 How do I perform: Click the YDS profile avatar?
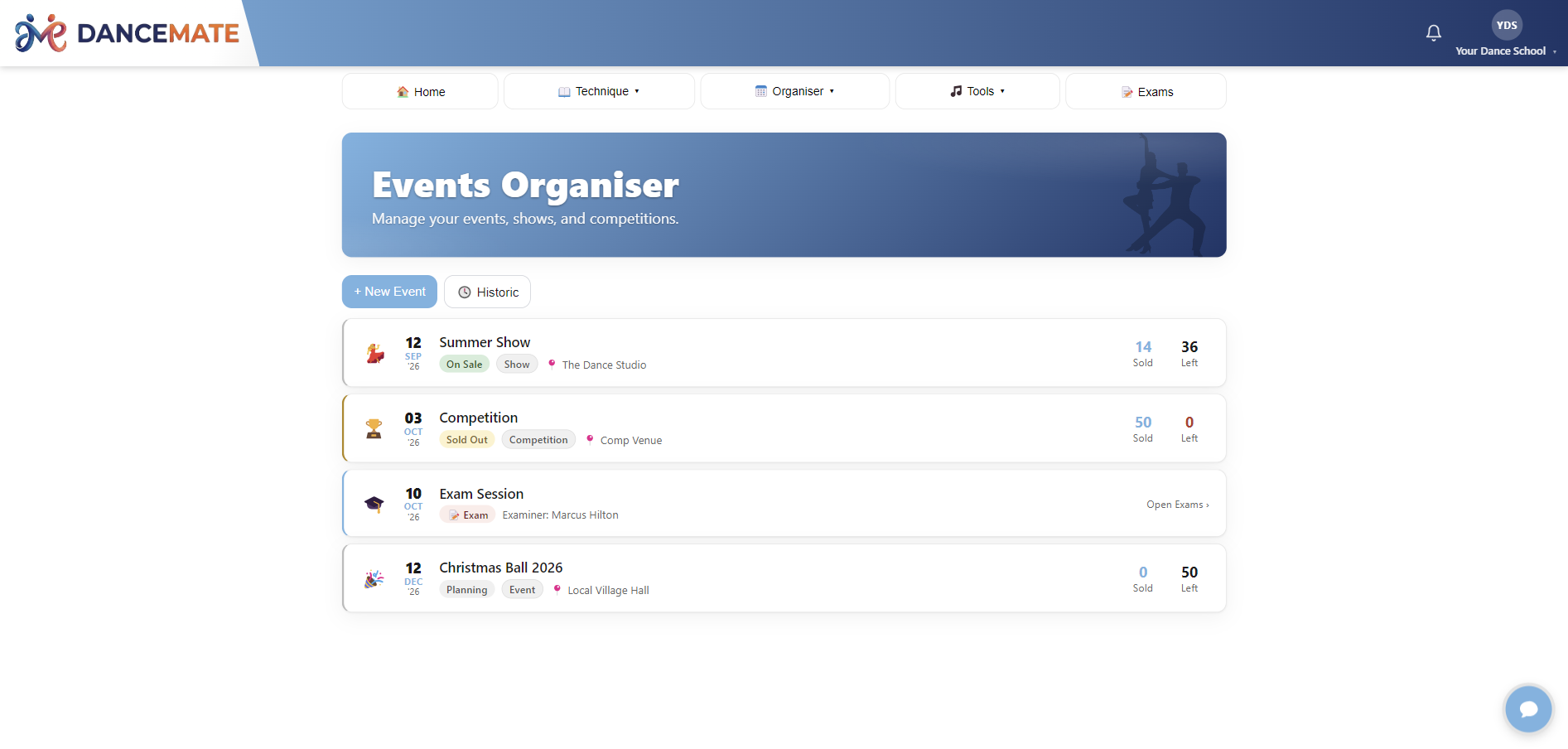coord(1507,25)
